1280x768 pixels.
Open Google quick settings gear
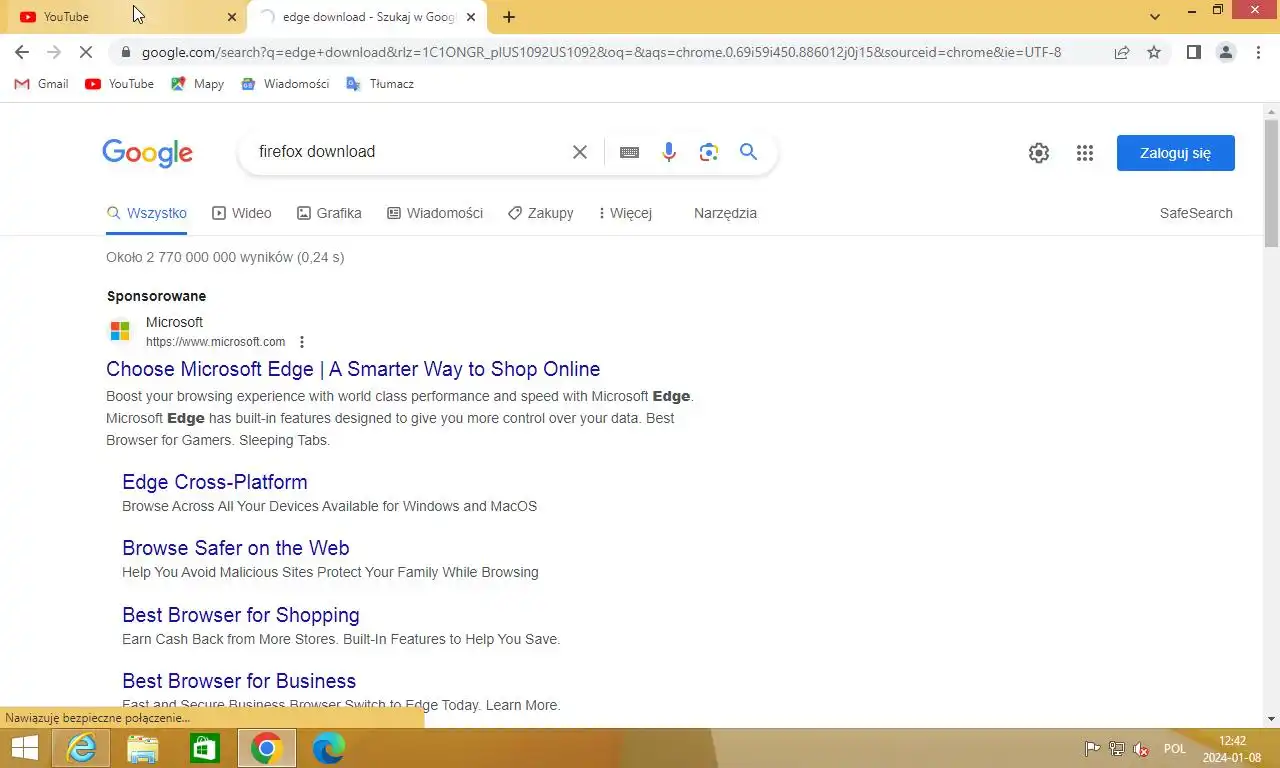tap(1039, 153)
